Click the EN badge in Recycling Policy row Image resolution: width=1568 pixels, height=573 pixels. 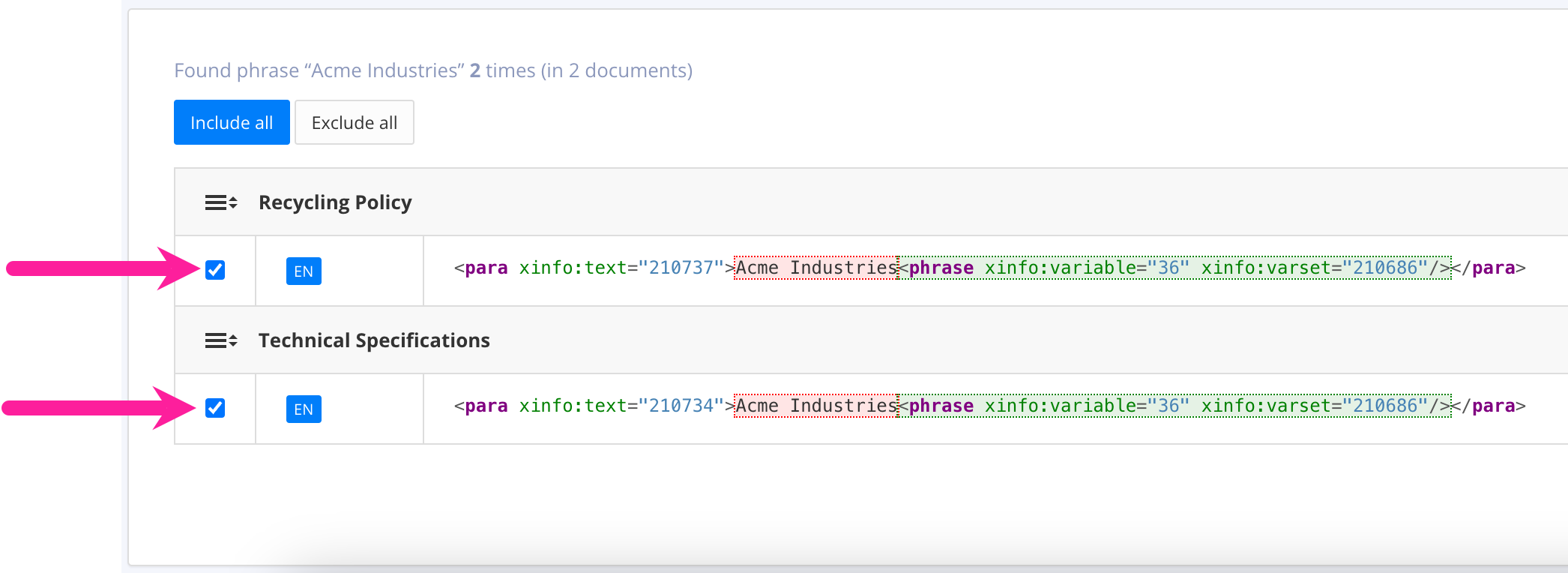point(304,271)
